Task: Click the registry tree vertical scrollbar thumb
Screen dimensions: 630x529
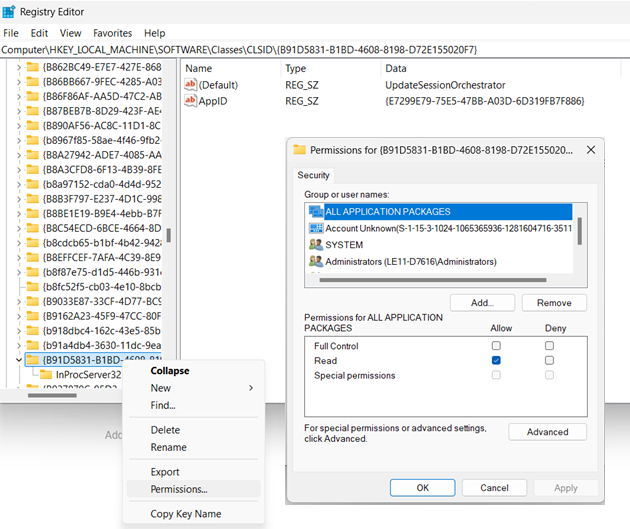Action: pyautogui.click(x=169, y=235)
